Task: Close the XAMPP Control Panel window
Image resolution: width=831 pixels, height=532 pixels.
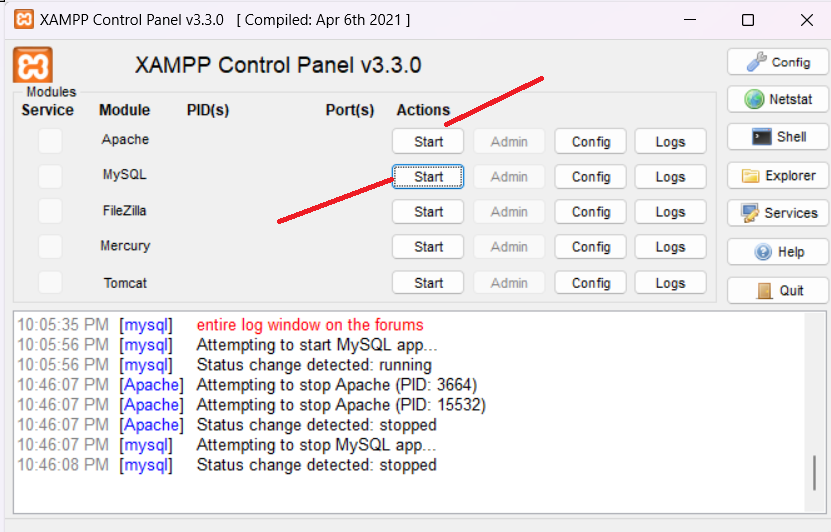Action: (x=807, y=20)
